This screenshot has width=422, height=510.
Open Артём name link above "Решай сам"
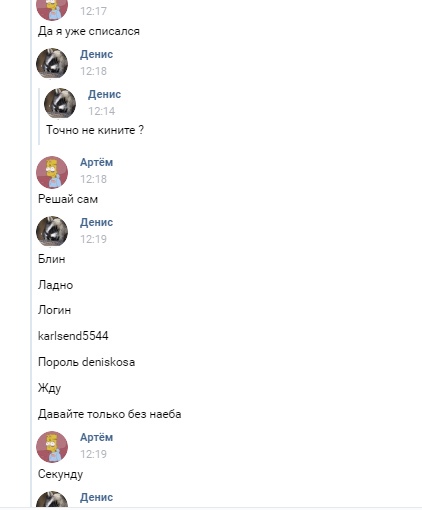(96, 162)
